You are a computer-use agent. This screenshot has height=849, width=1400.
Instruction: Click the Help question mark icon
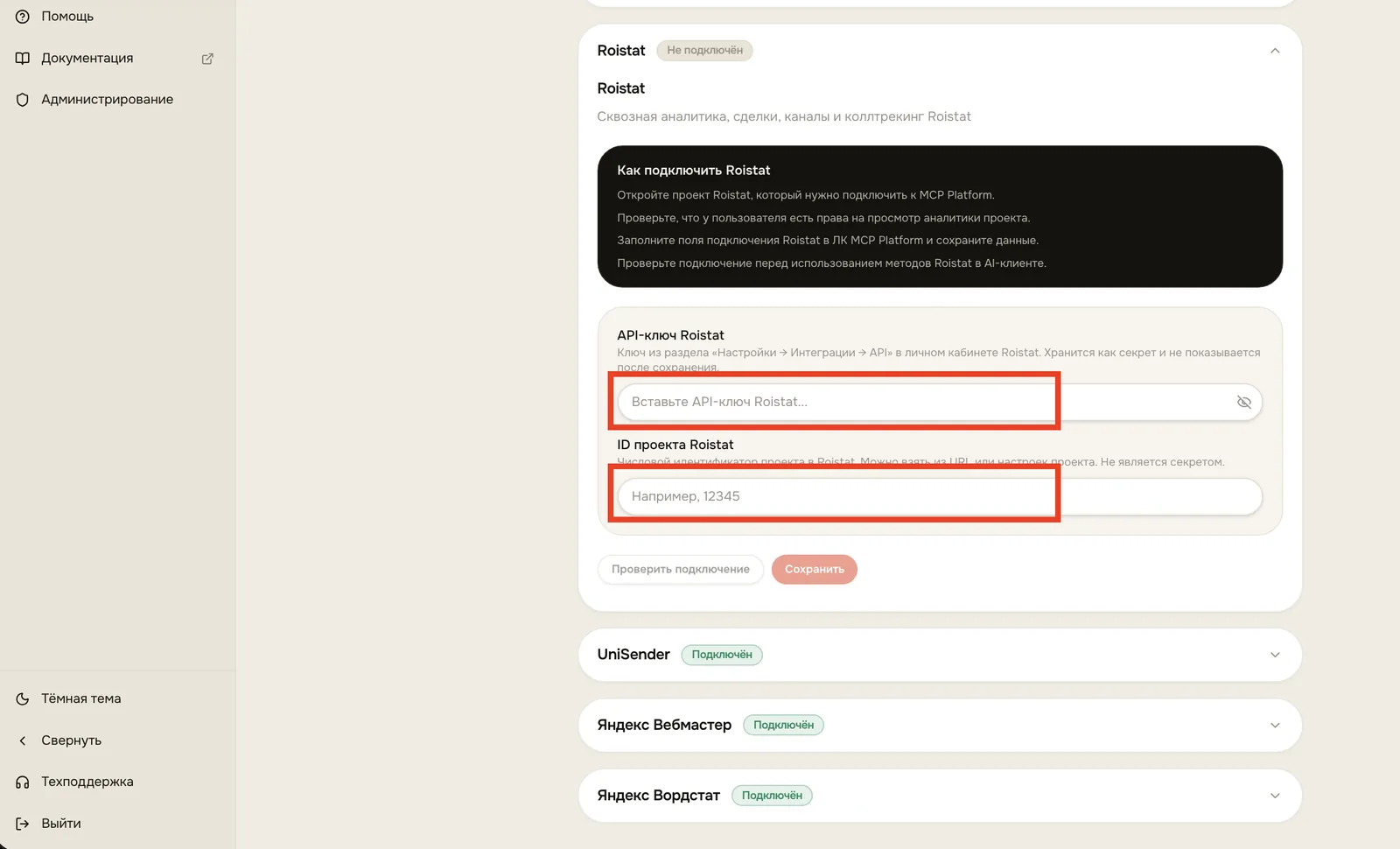coord(23,17)
